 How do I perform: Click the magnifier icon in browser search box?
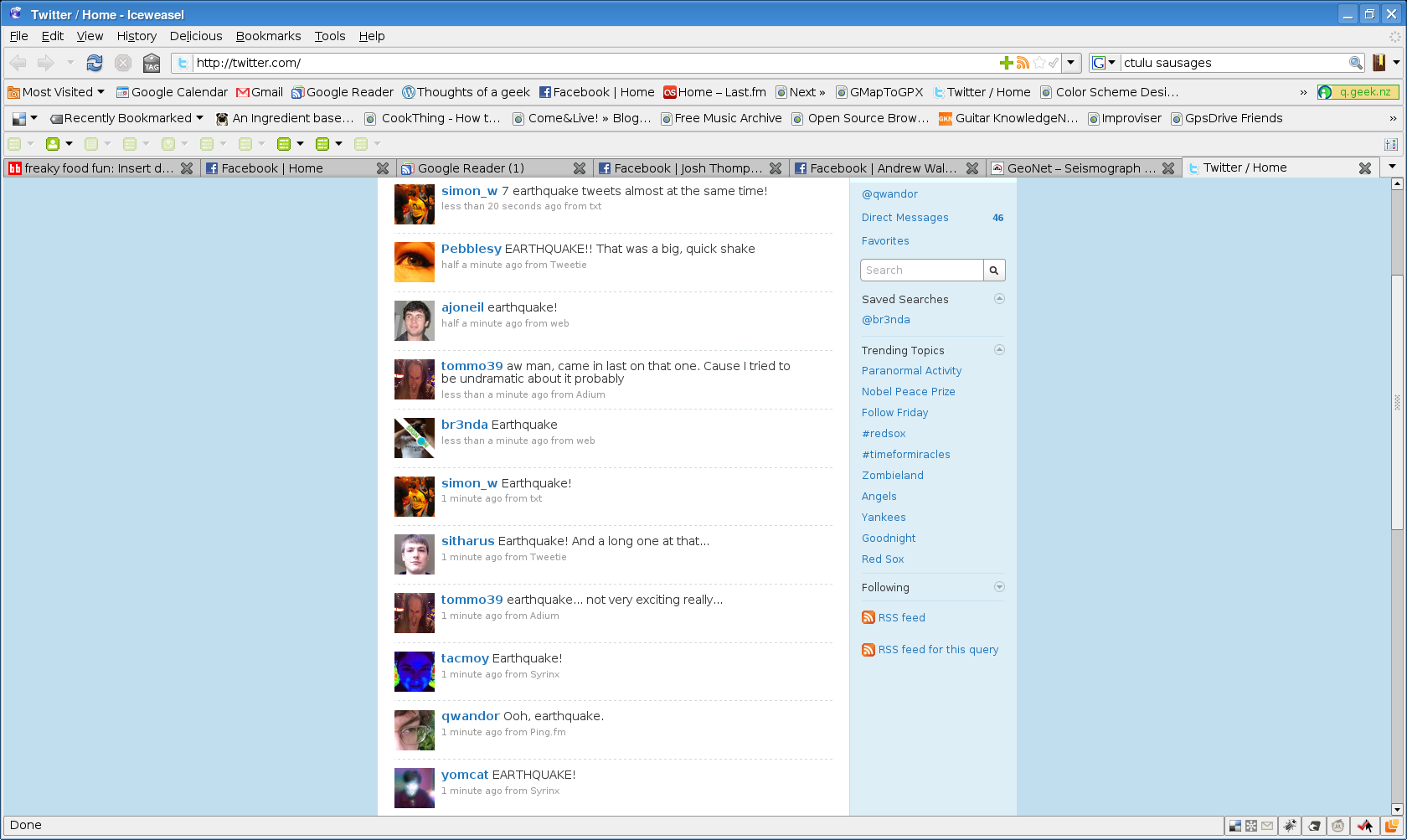coord(1355,63)
